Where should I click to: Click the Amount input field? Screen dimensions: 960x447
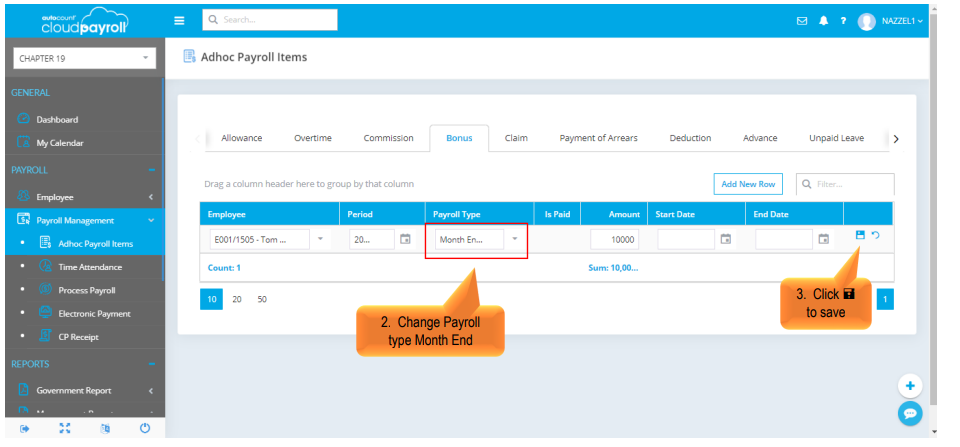coord(614,240)
